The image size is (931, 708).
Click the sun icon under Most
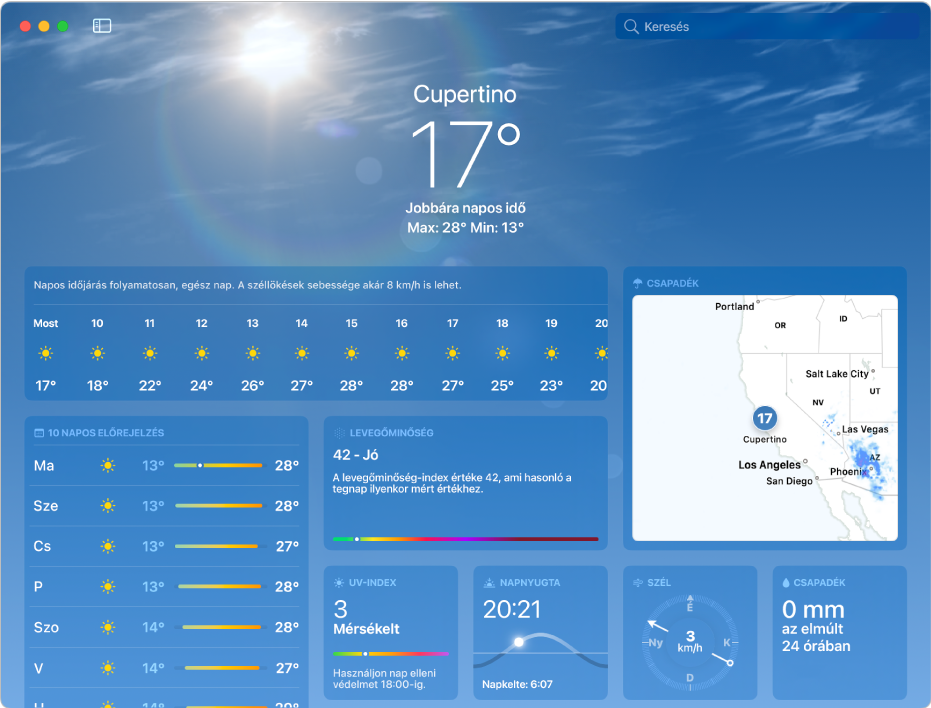coord(46,353)
